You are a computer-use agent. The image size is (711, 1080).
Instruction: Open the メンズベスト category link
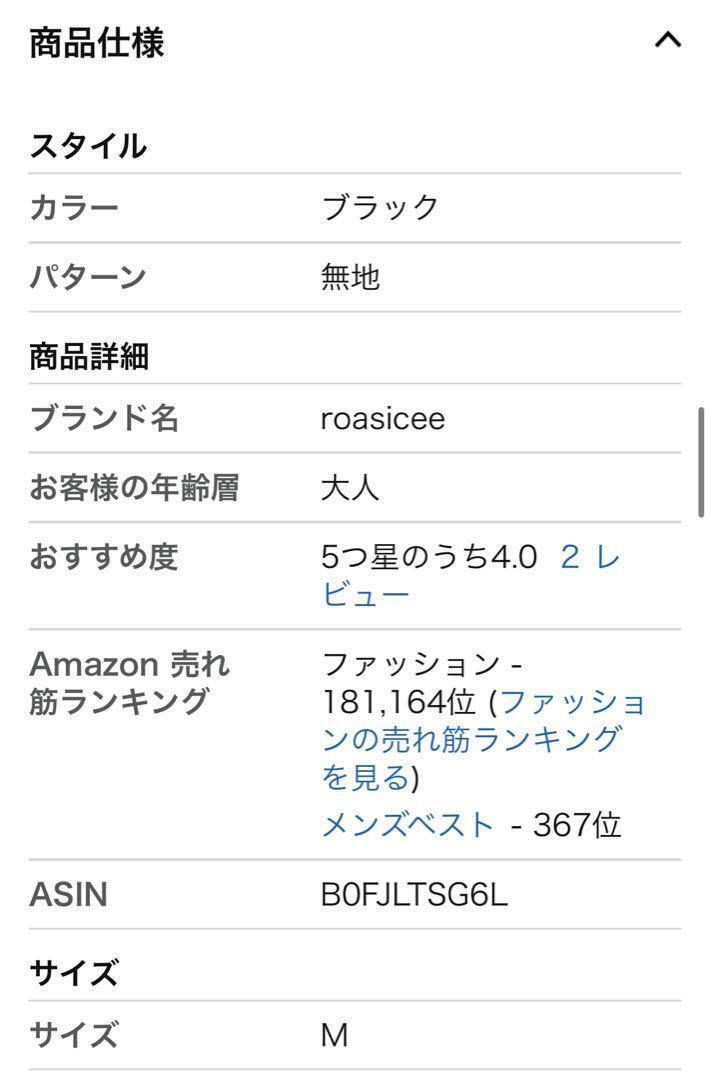coord(408,825)
